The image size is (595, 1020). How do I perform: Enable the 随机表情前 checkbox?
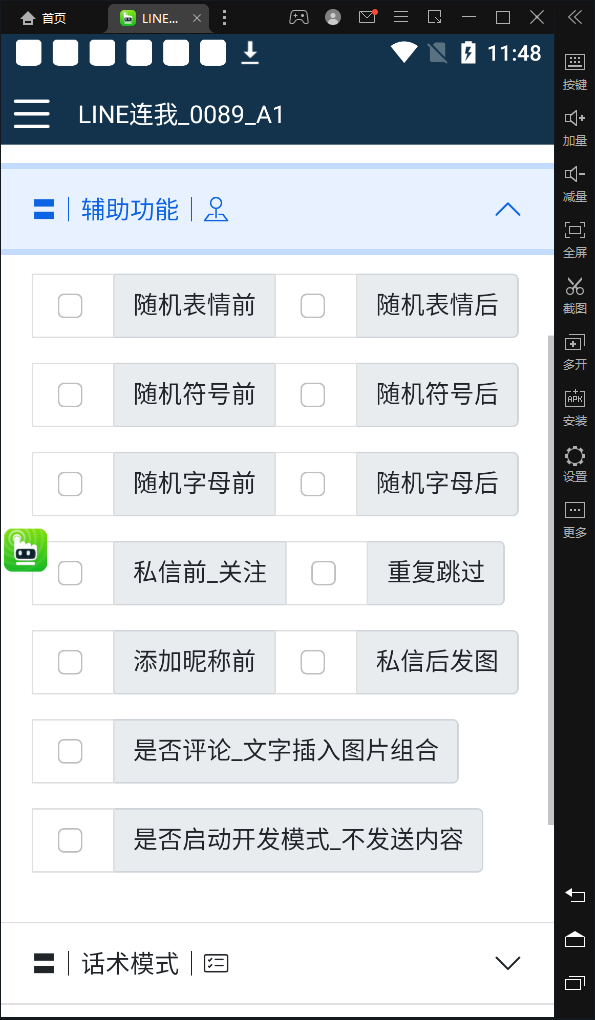coord(70,306)
